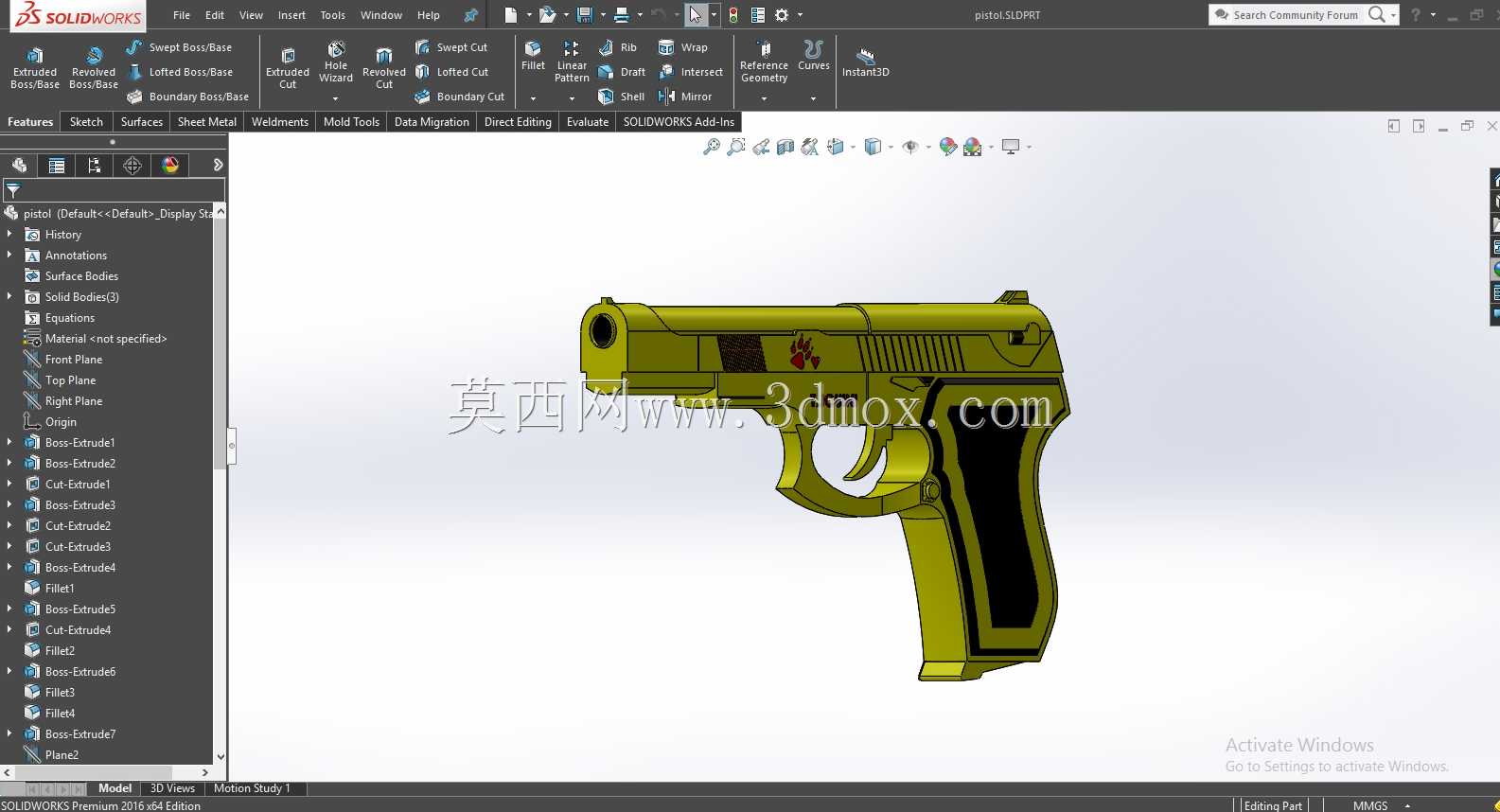
Task: Click the Rebuild traffic light icon
Action: [x=732, y=15]
